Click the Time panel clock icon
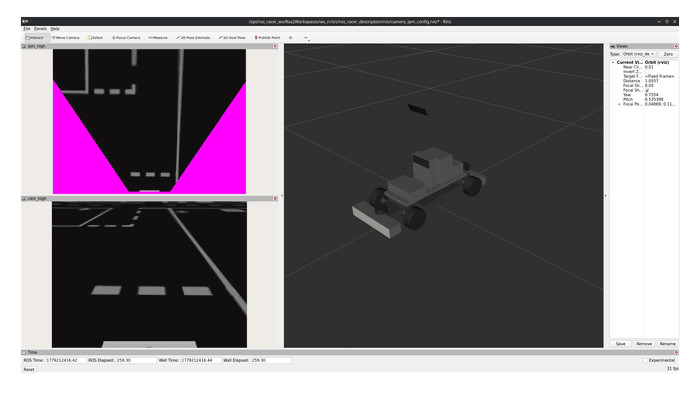The height and width of the screenshot is (398, 700). click(24, 352)
